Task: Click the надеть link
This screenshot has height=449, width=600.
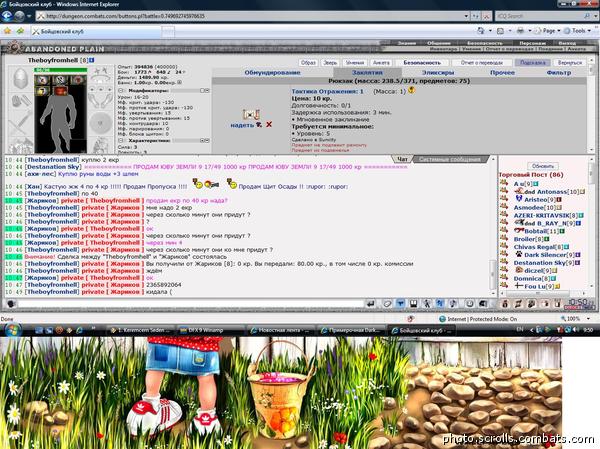Action: 242,125
